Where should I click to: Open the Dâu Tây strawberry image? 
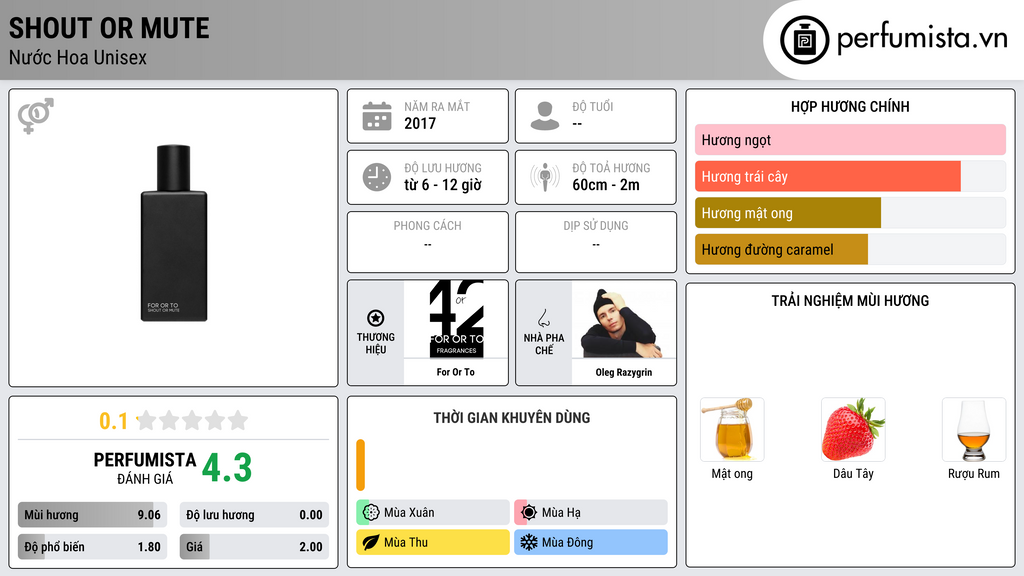[x=853, y=429]
